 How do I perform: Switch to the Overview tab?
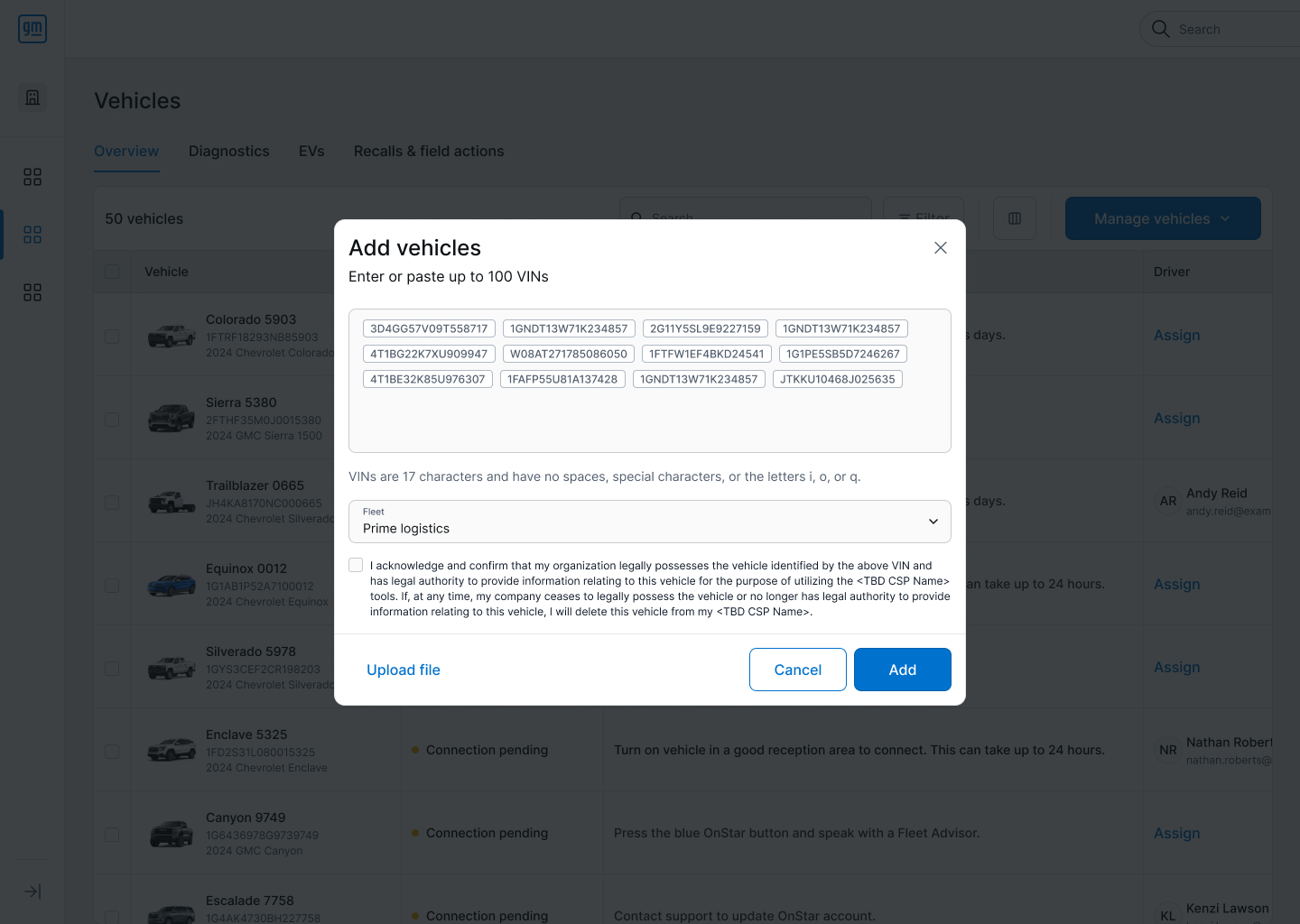tap(126, 151)
